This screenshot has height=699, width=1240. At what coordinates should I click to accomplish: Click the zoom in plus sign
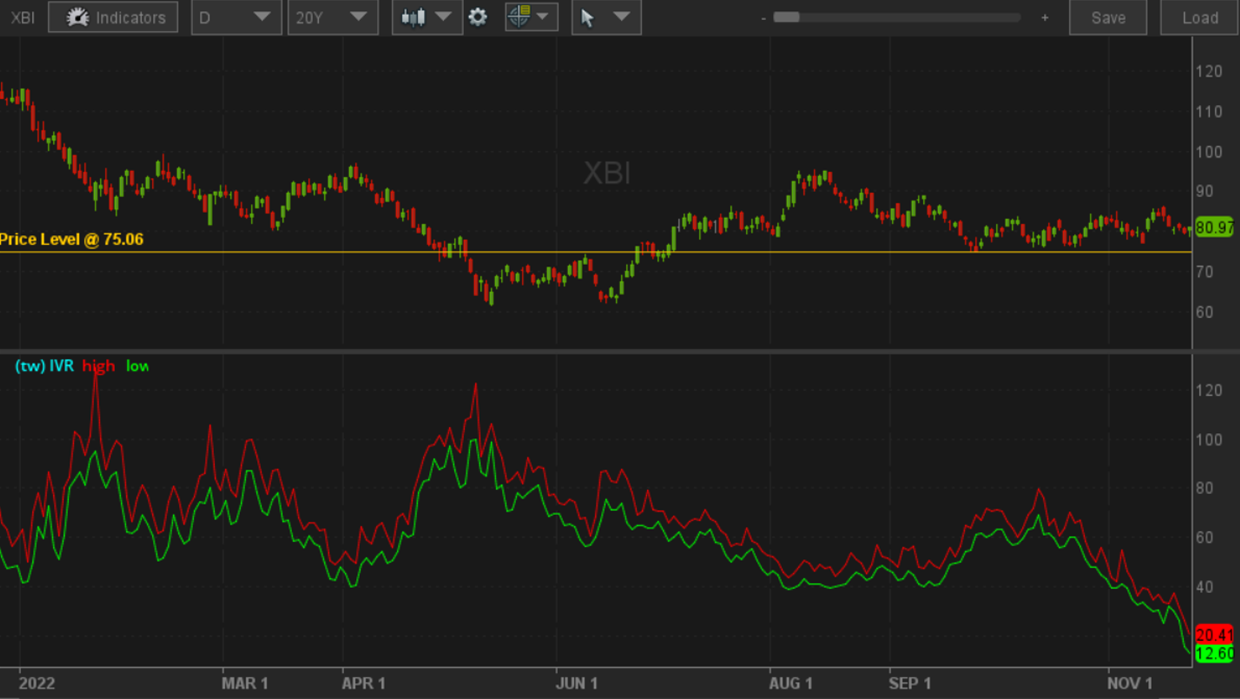pos(1045,17)
